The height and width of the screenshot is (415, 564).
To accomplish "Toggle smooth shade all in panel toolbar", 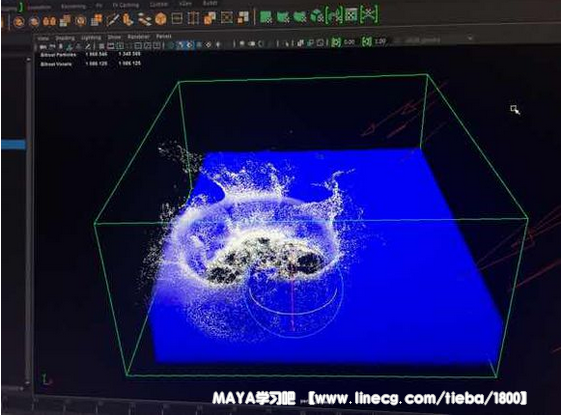I will (180, 45).
